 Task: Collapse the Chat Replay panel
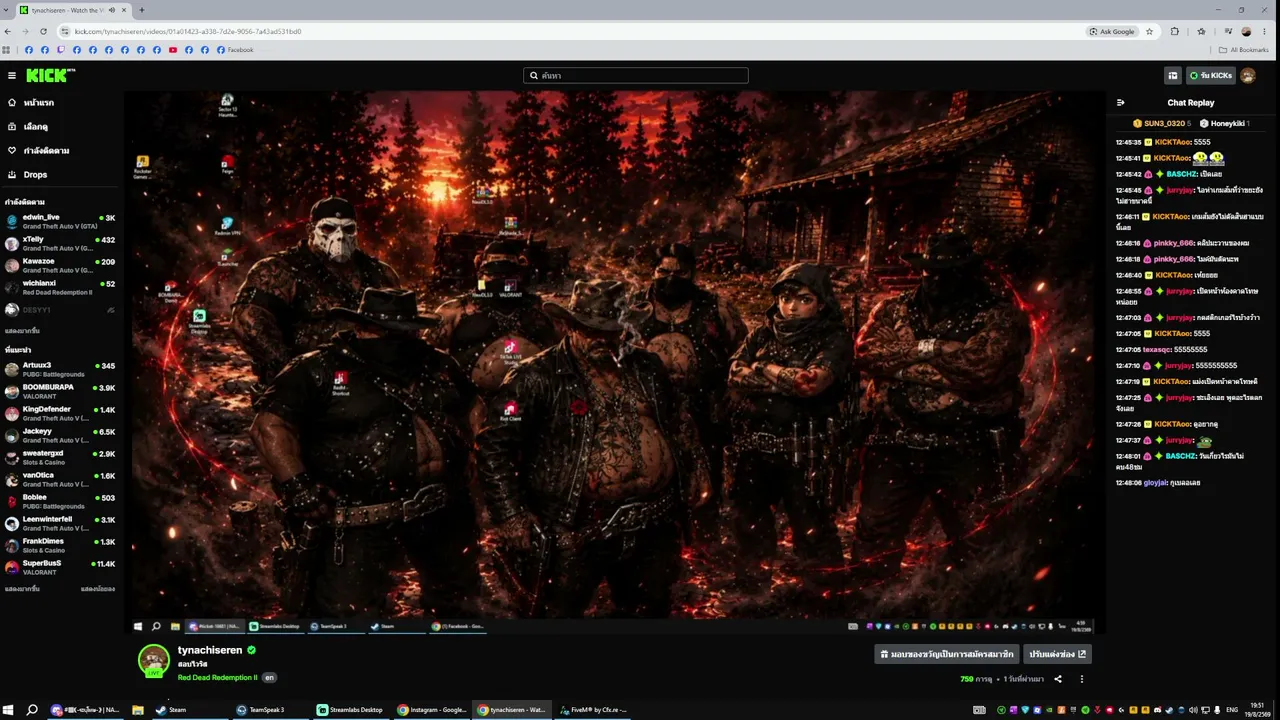[1121, 102]
